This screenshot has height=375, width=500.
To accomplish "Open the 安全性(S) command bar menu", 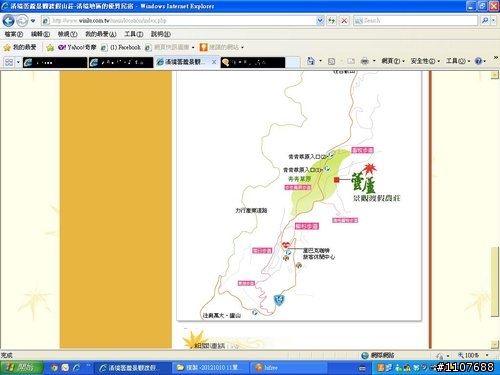I will coord(425,61).
